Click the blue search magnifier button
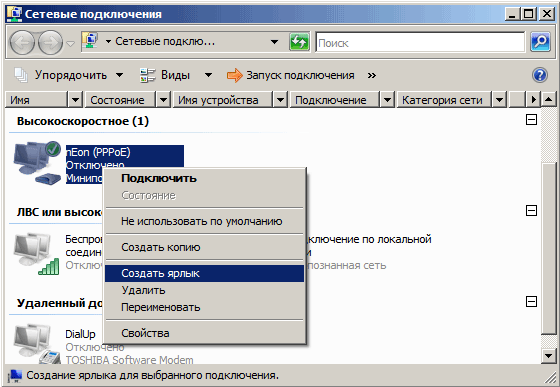This screenshot has width=560, height=387. [540, 42]
